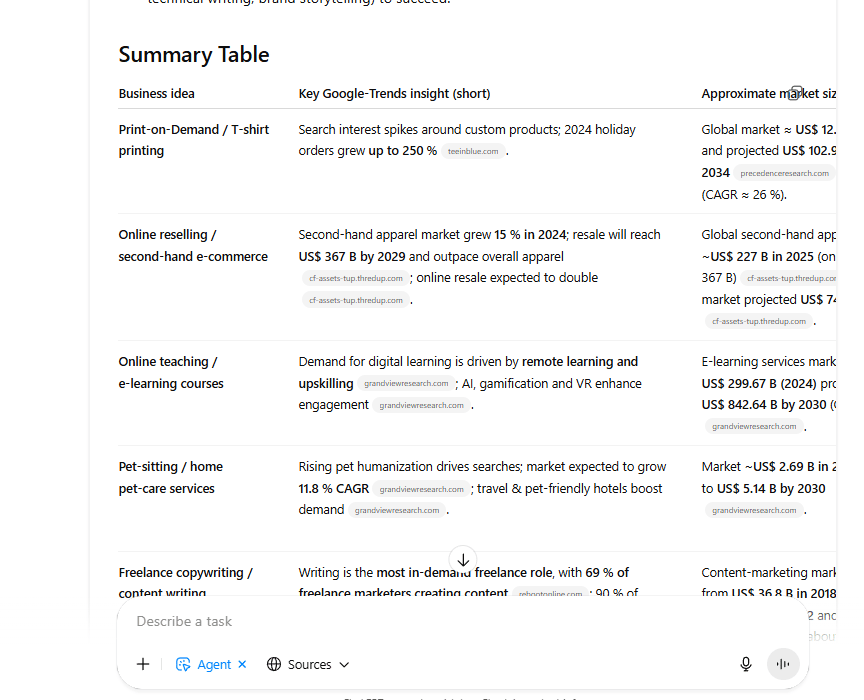Image resolution: width=864 pixels, height=700 pixels.
Task: Open grandviewresearch.com citation under US$ 5.14 B
Action: [754, 510]
